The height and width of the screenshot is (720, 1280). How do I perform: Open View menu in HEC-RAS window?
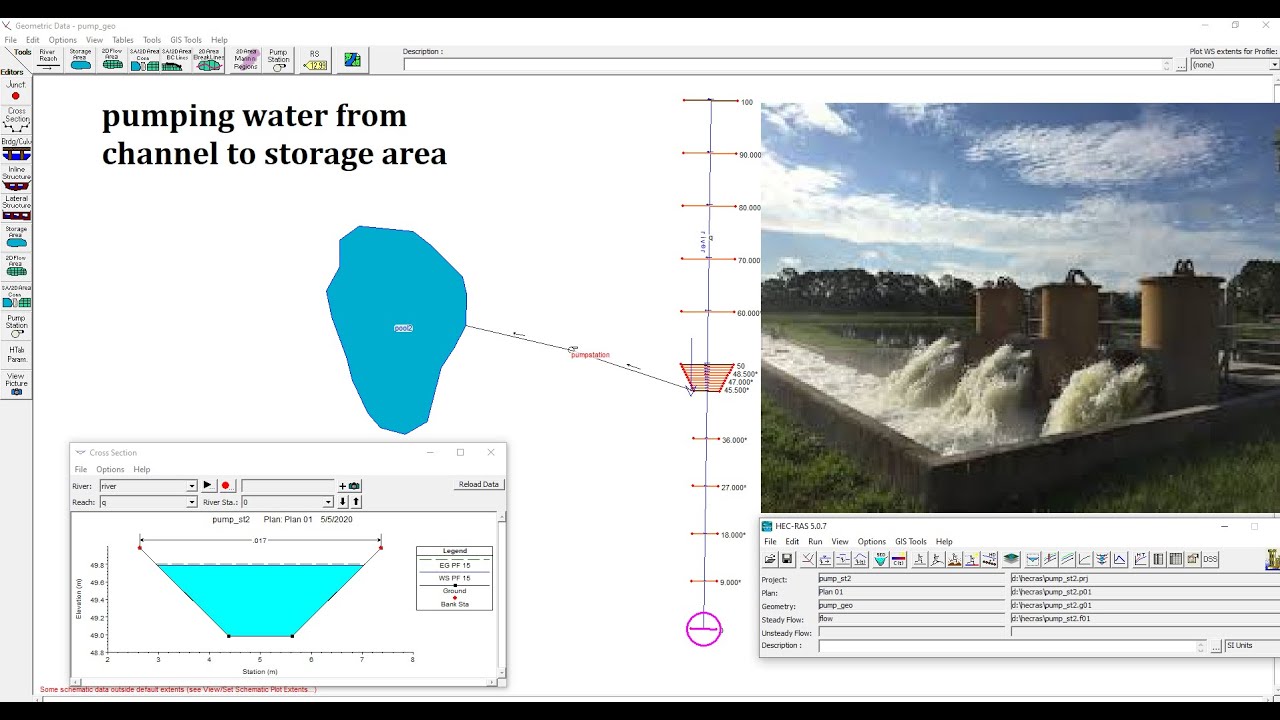[x=840, y=541]
